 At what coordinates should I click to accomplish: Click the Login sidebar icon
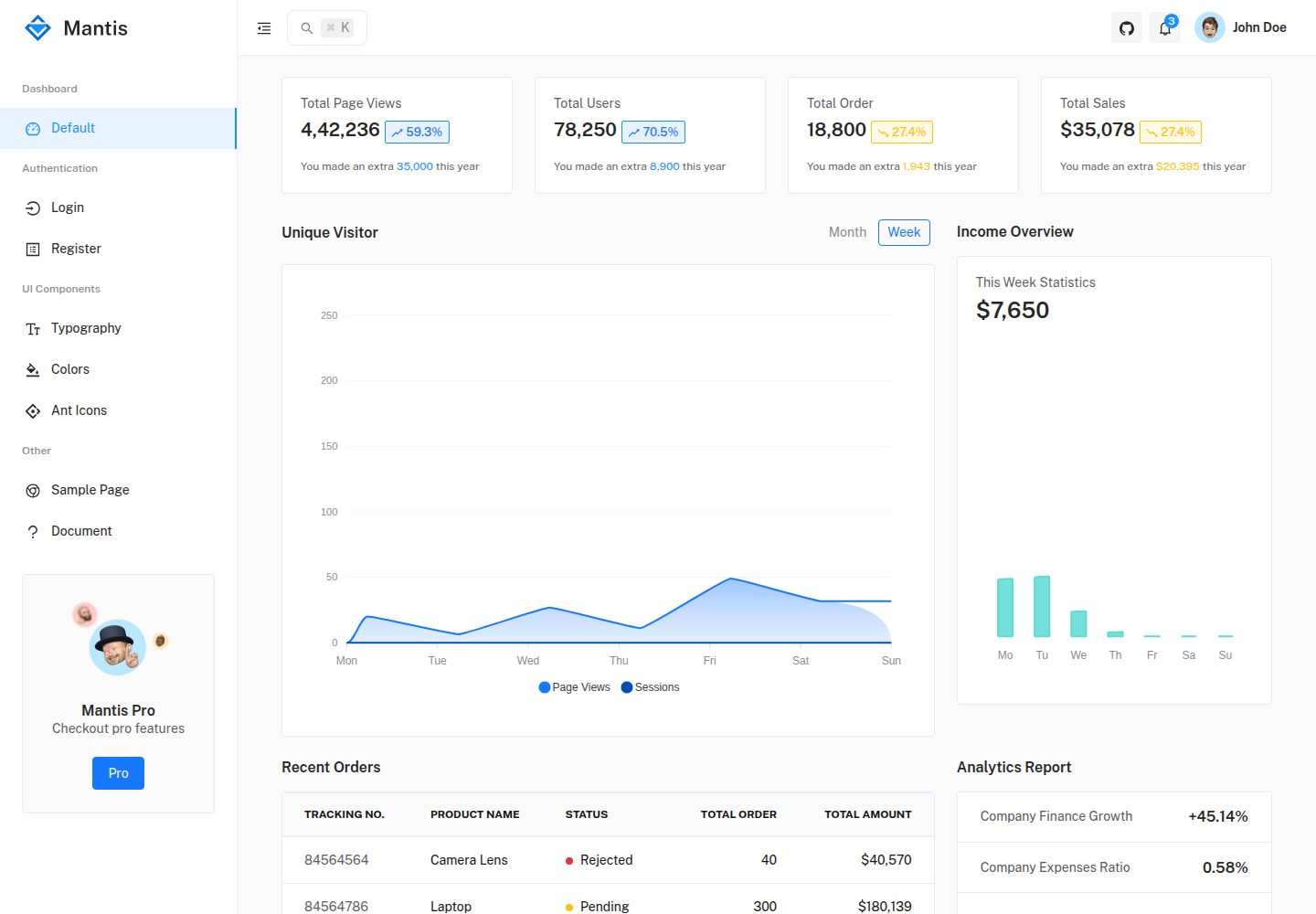point(33,208)
